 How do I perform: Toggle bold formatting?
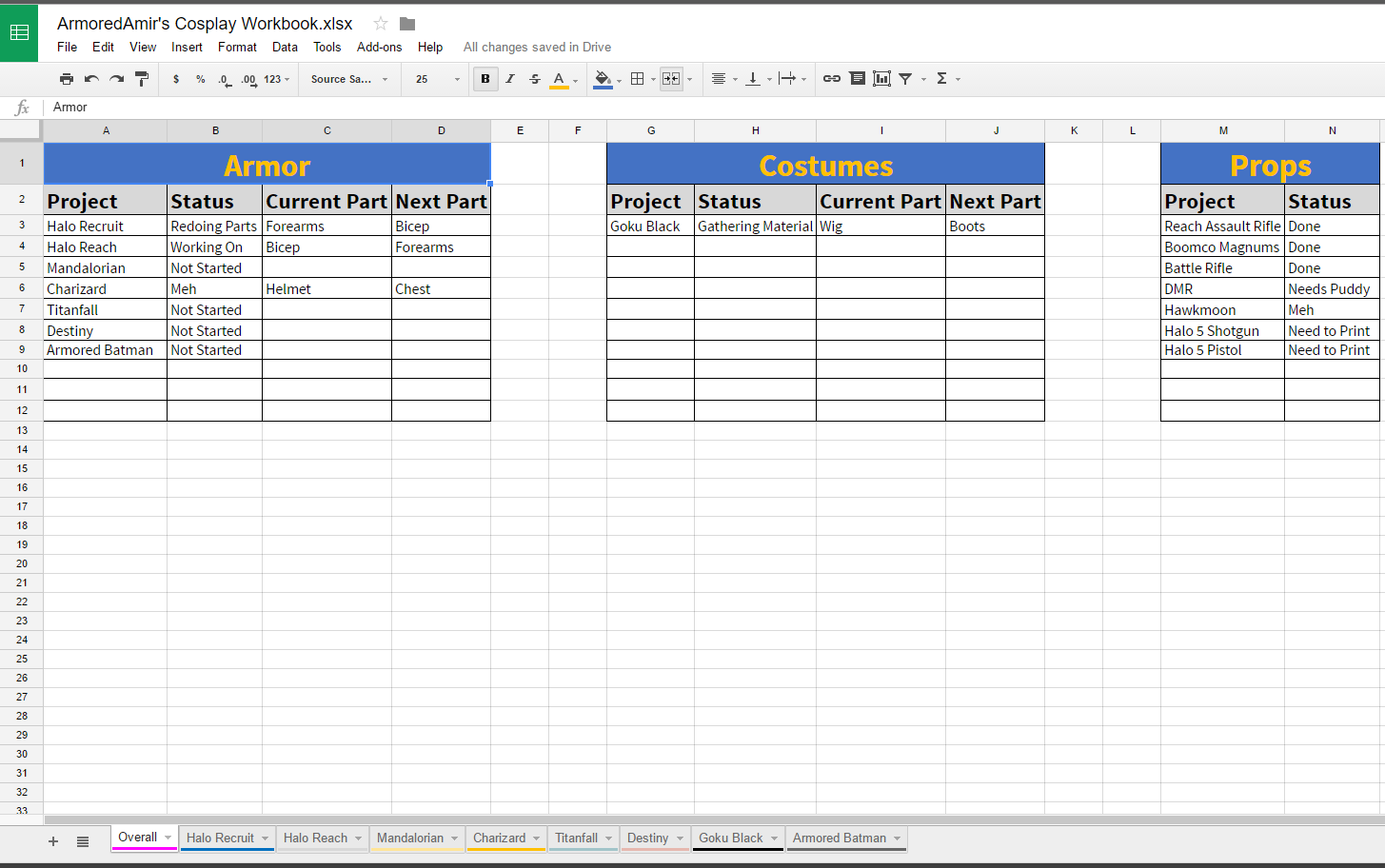pyautogui.click(x=485, y=79)
